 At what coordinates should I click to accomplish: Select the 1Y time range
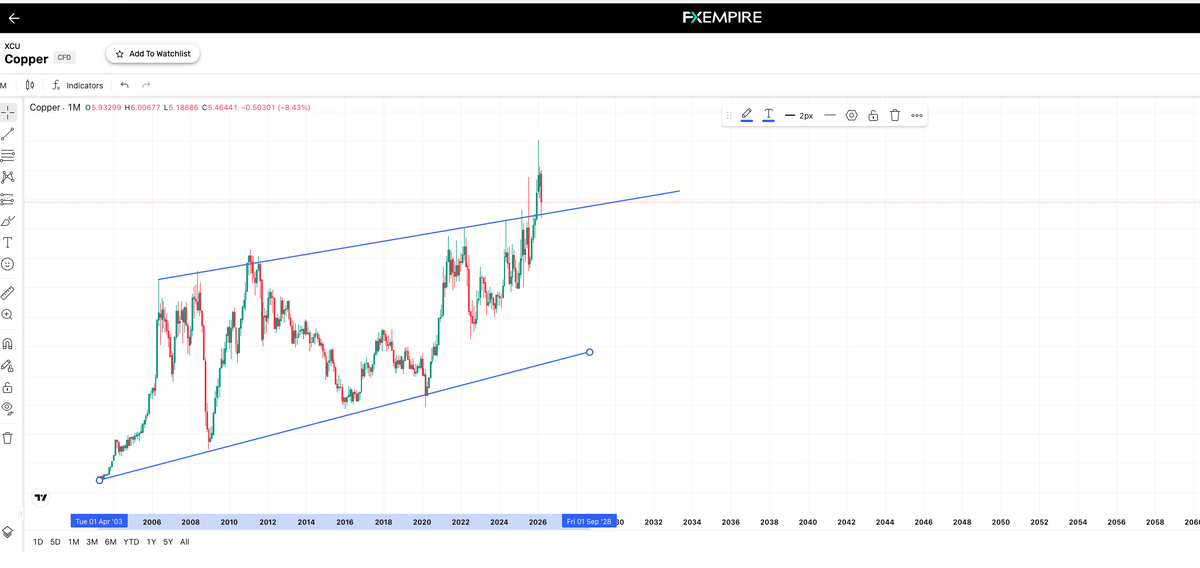pos(151,542)
